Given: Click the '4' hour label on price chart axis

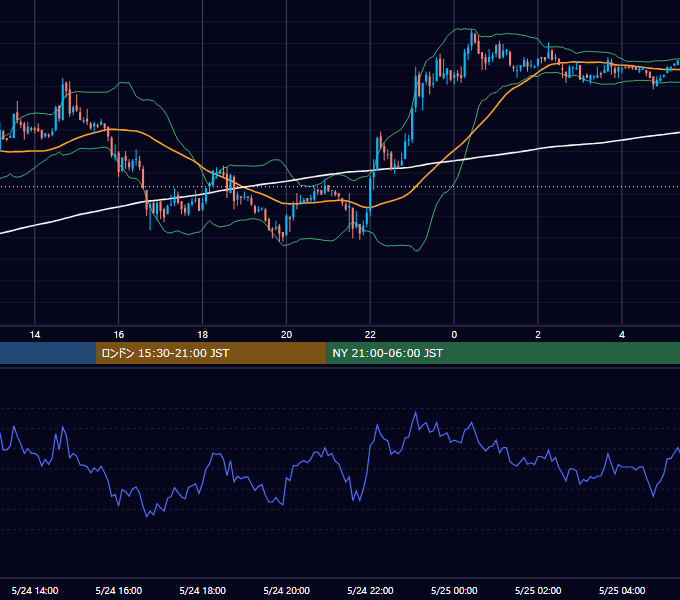Looking at the screenshot, I should tap(622, 335).
